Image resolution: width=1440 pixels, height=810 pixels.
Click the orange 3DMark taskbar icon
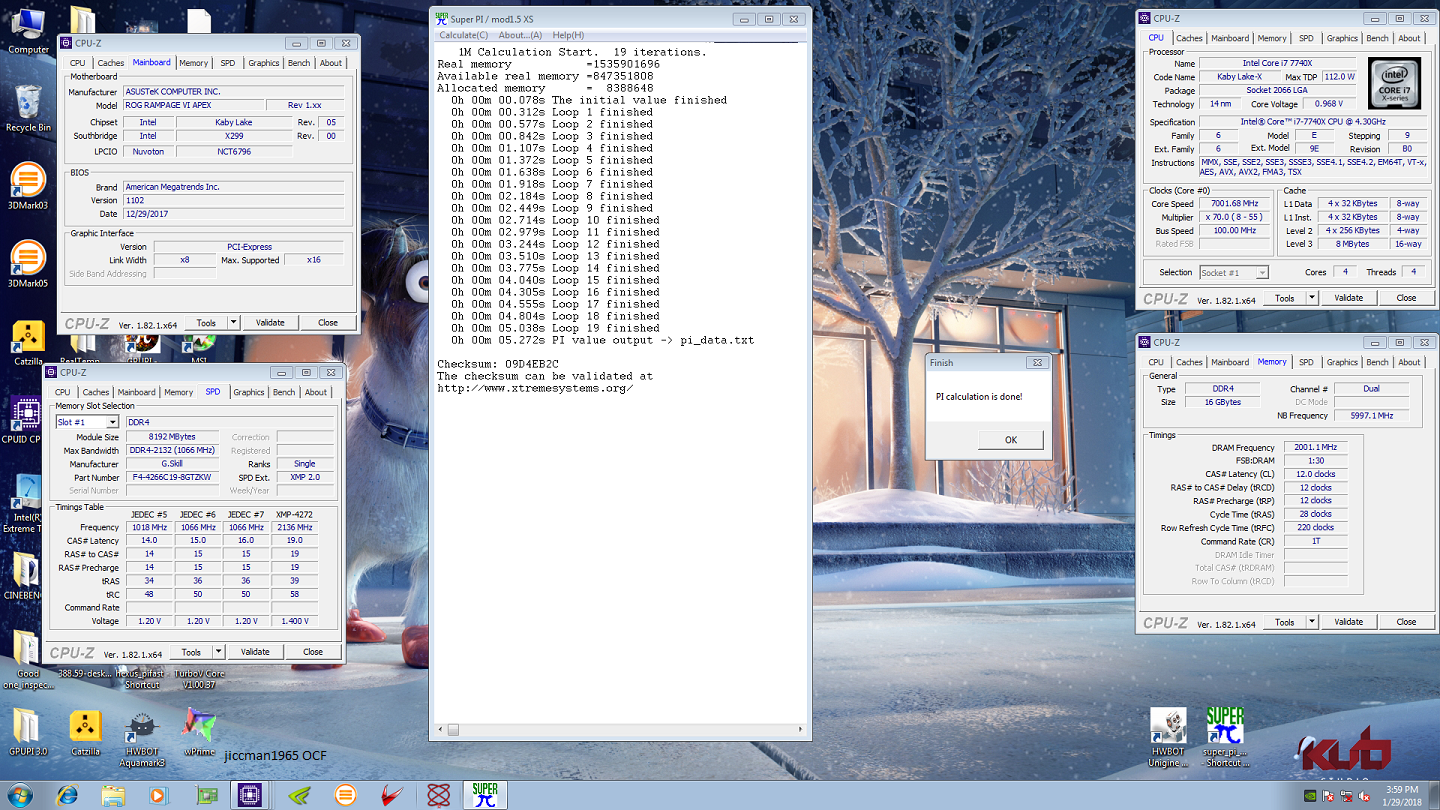(345, 796)
